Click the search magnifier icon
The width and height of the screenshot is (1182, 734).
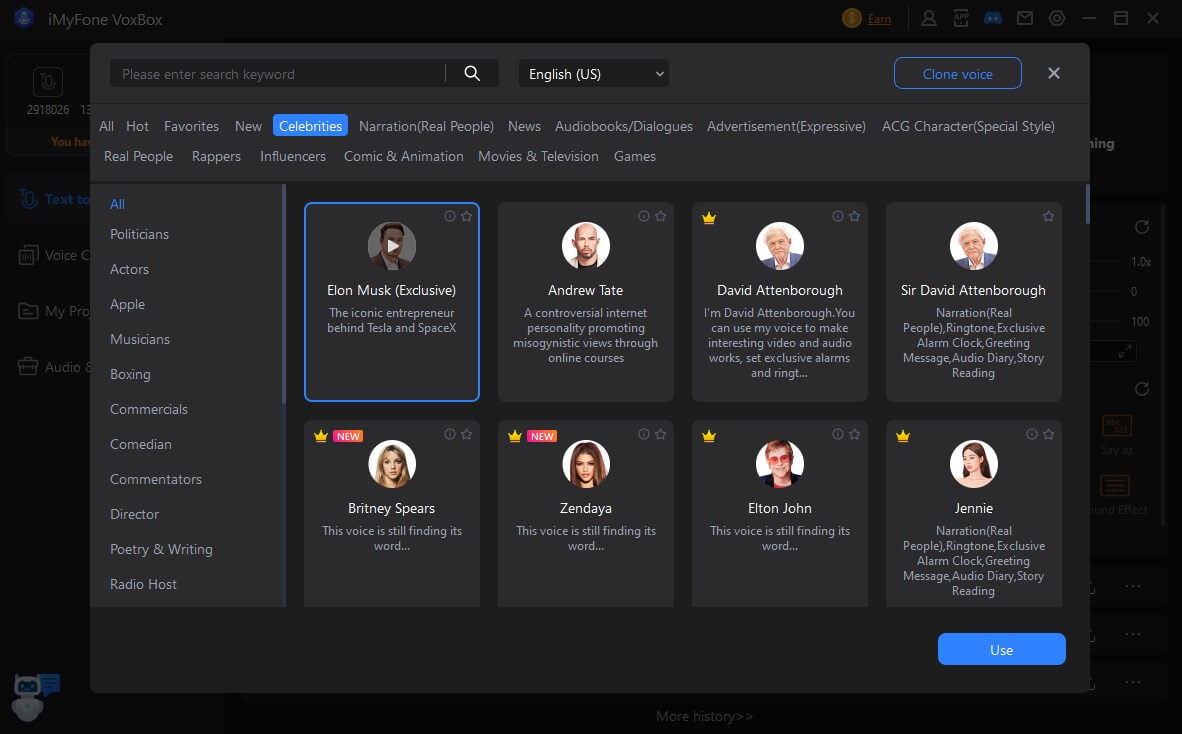coord(472,73)
